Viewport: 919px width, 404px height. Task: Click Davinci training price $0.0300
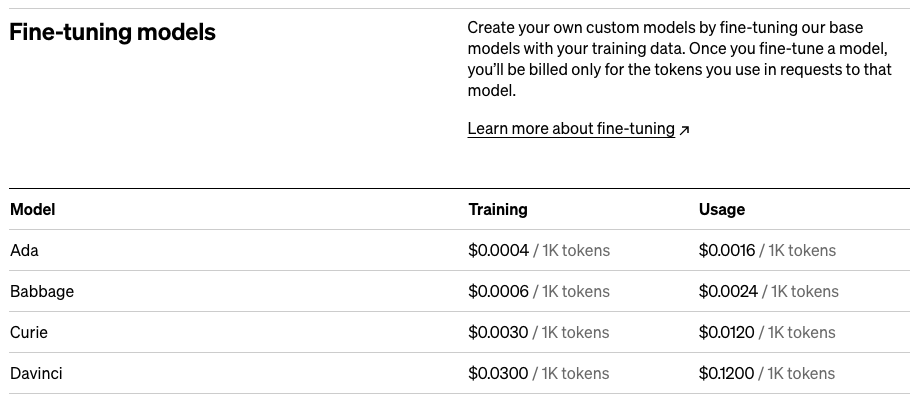coord(498,373)
